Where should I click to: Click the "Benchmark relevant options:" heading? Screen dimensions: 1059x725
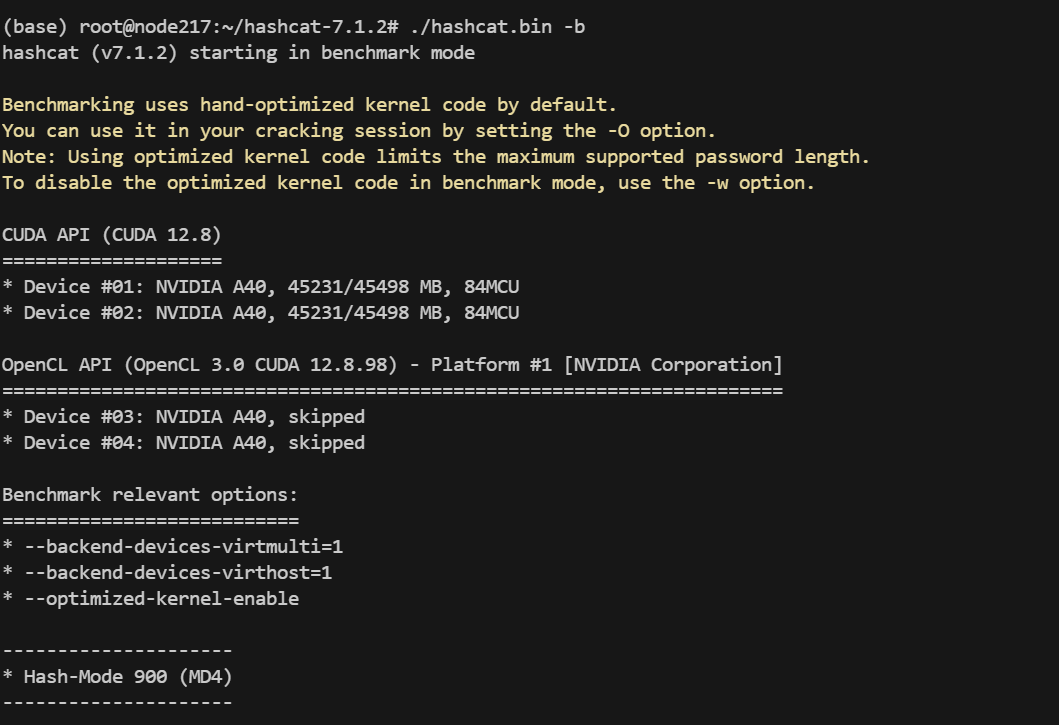150,495
